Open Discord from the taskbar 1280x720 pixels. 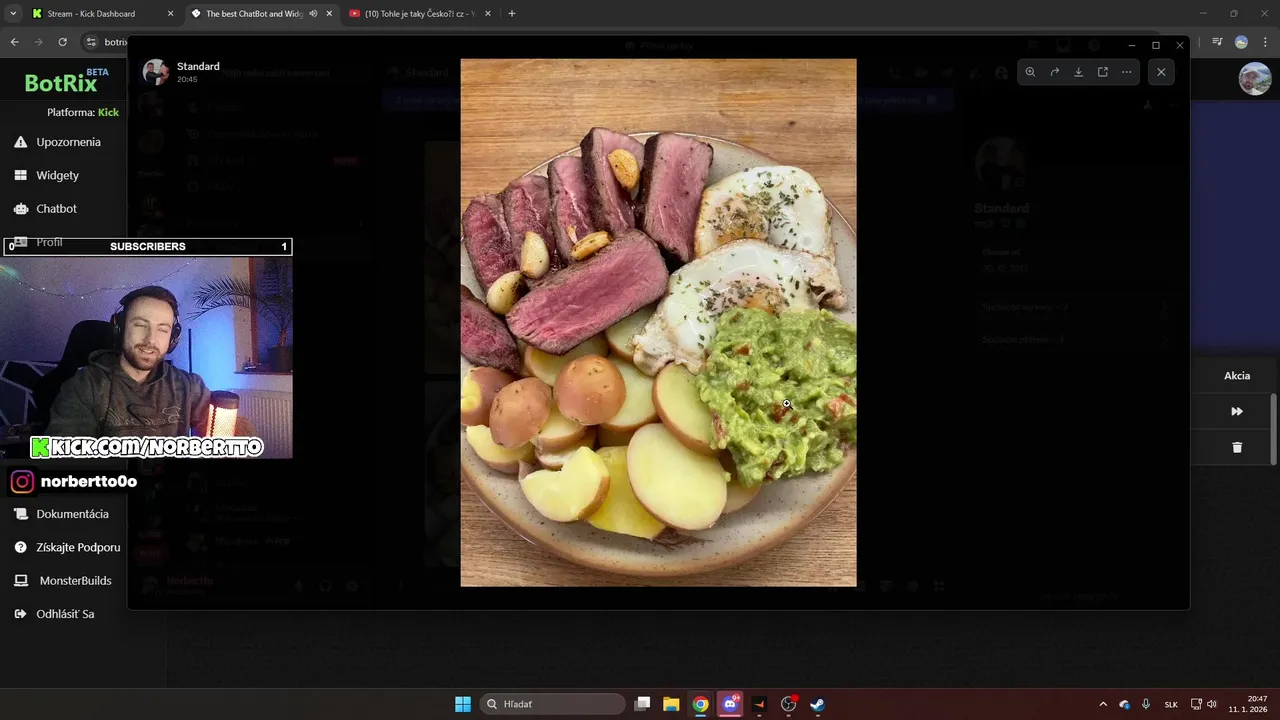(730, 704)
